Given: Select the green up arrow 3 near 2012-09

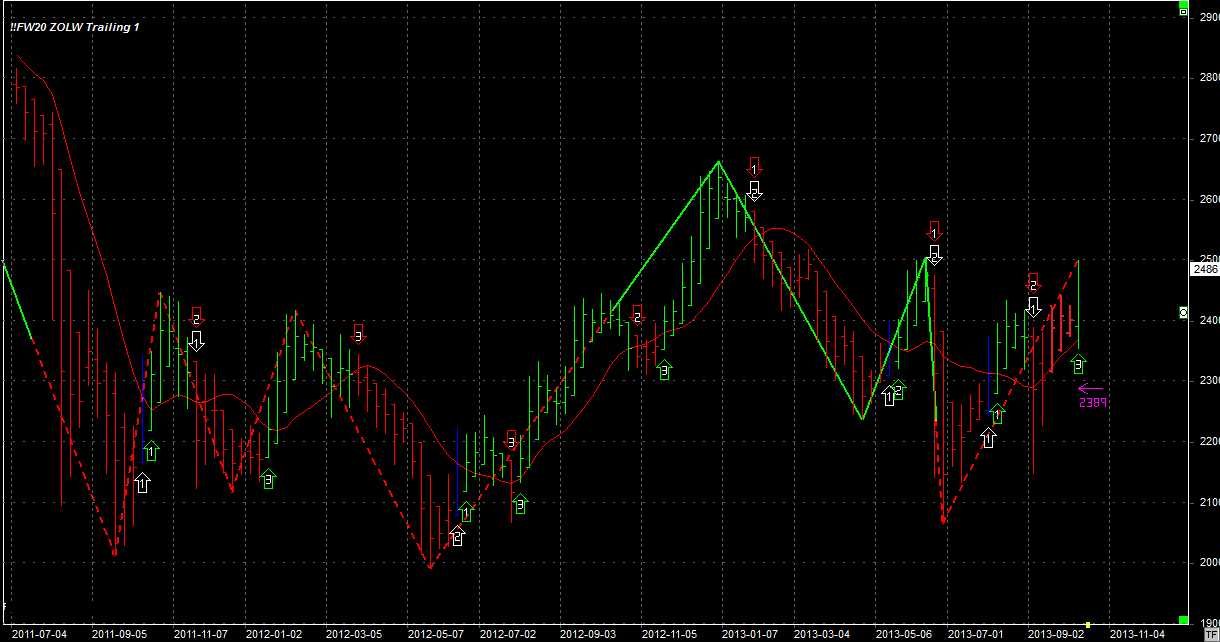Looking at the screenshot, I should tap(663, 371).
